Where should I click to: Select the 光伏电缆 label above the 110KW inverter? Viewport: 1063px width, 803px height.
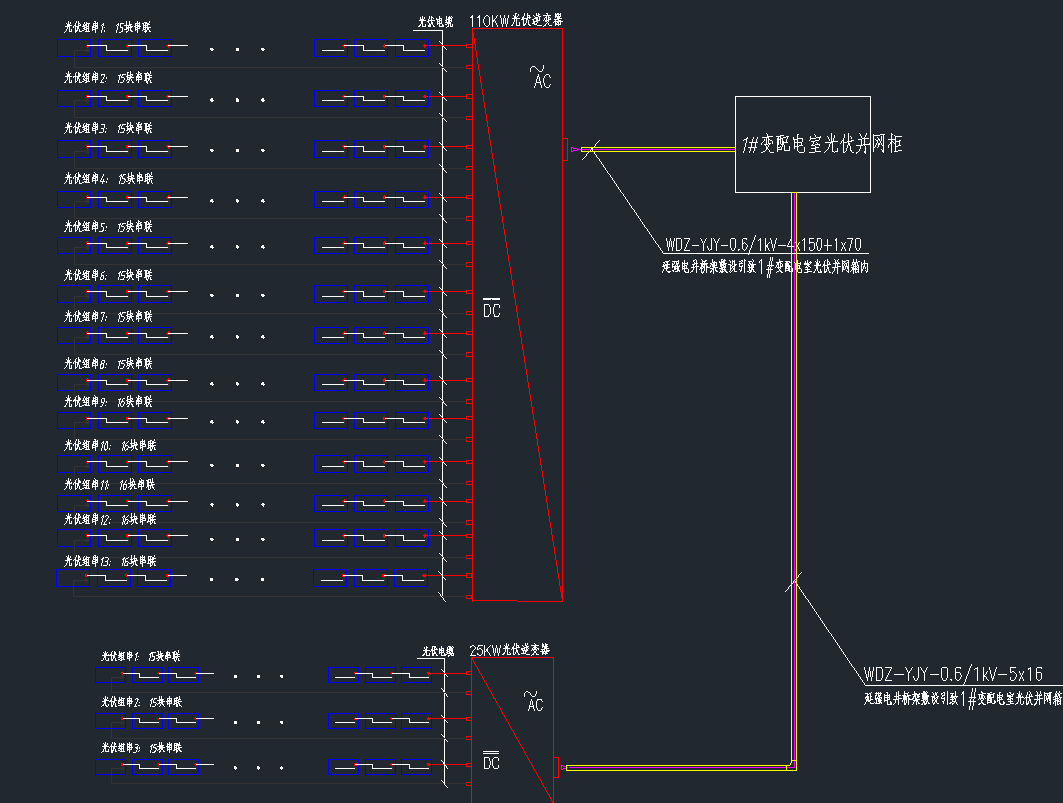tap(436, 20)
